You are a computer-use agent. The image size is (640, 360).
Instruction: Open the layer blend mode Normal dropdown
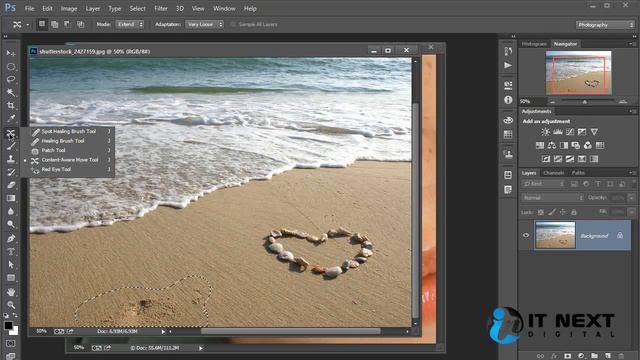(x=553, y=198)
